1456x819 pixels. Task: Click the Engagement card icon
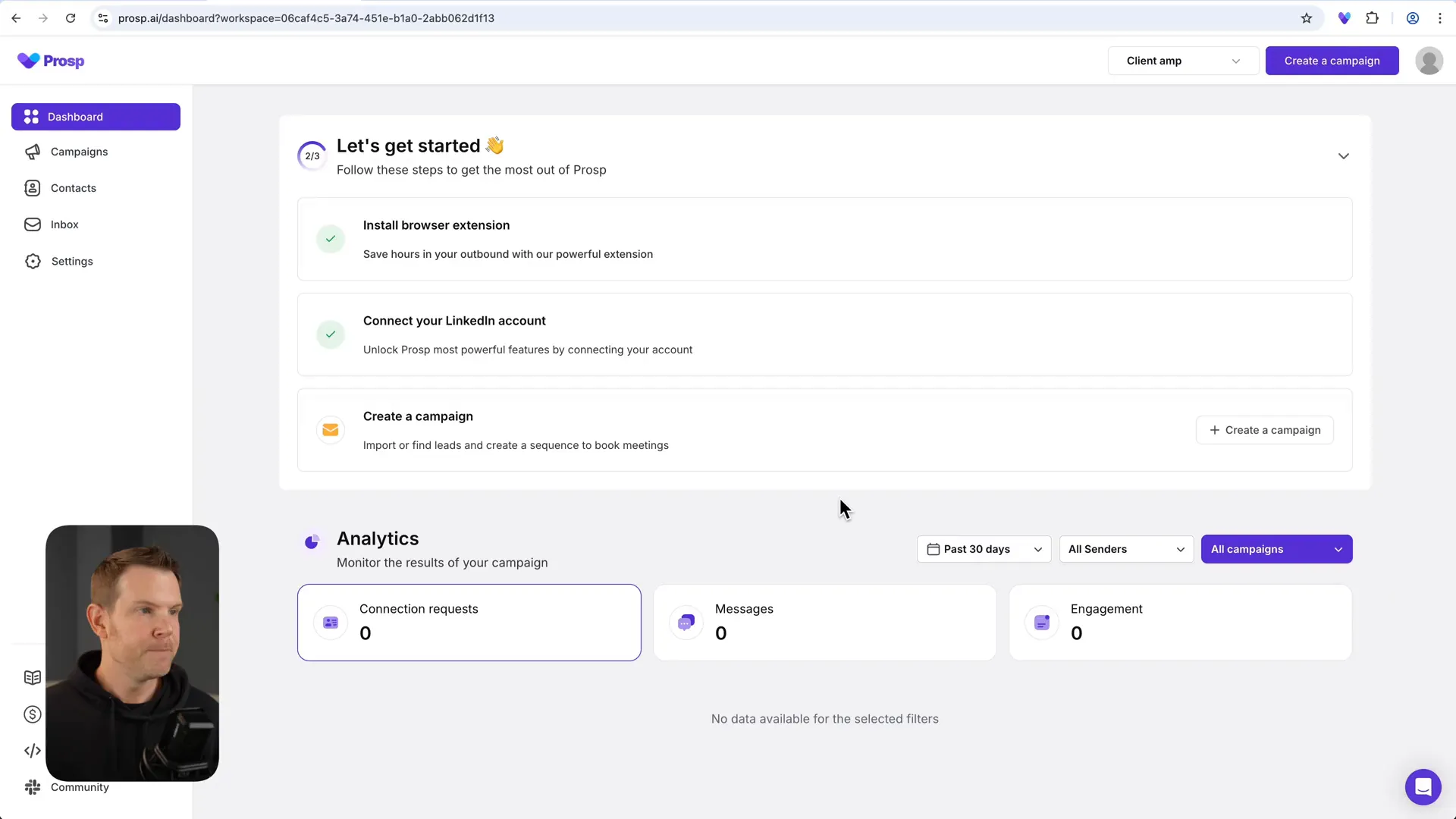coord(1042,623)
